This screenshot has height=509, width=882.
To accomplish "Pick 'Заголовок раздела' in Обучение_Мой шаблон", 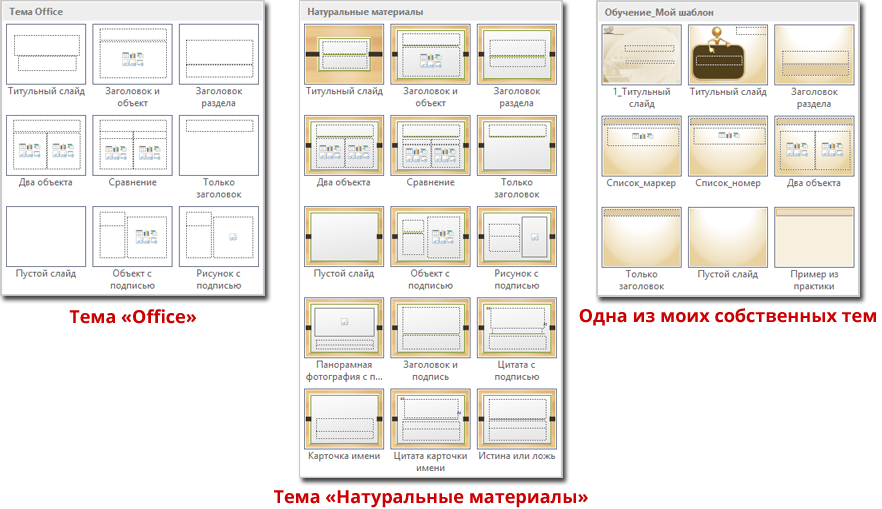I will pyautogui.click(x=814, y=55).
